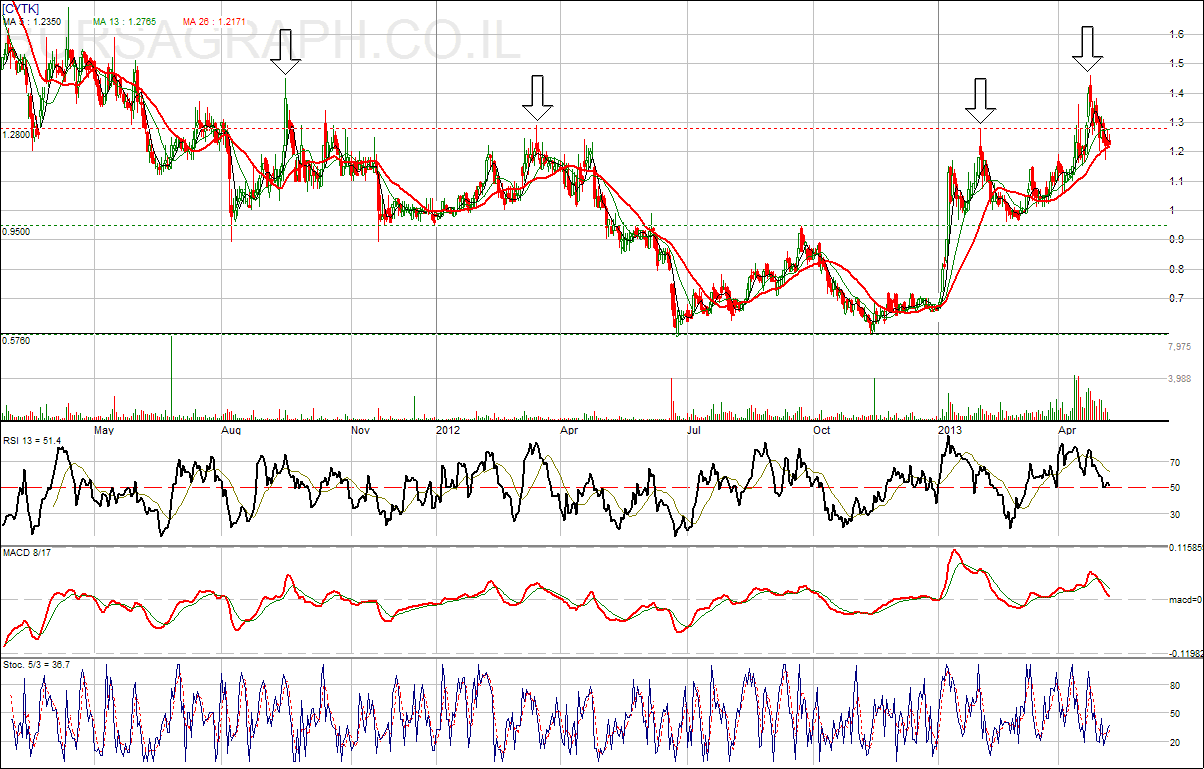Click the 0.11585 MACD upper bound value

point(1184,549)
